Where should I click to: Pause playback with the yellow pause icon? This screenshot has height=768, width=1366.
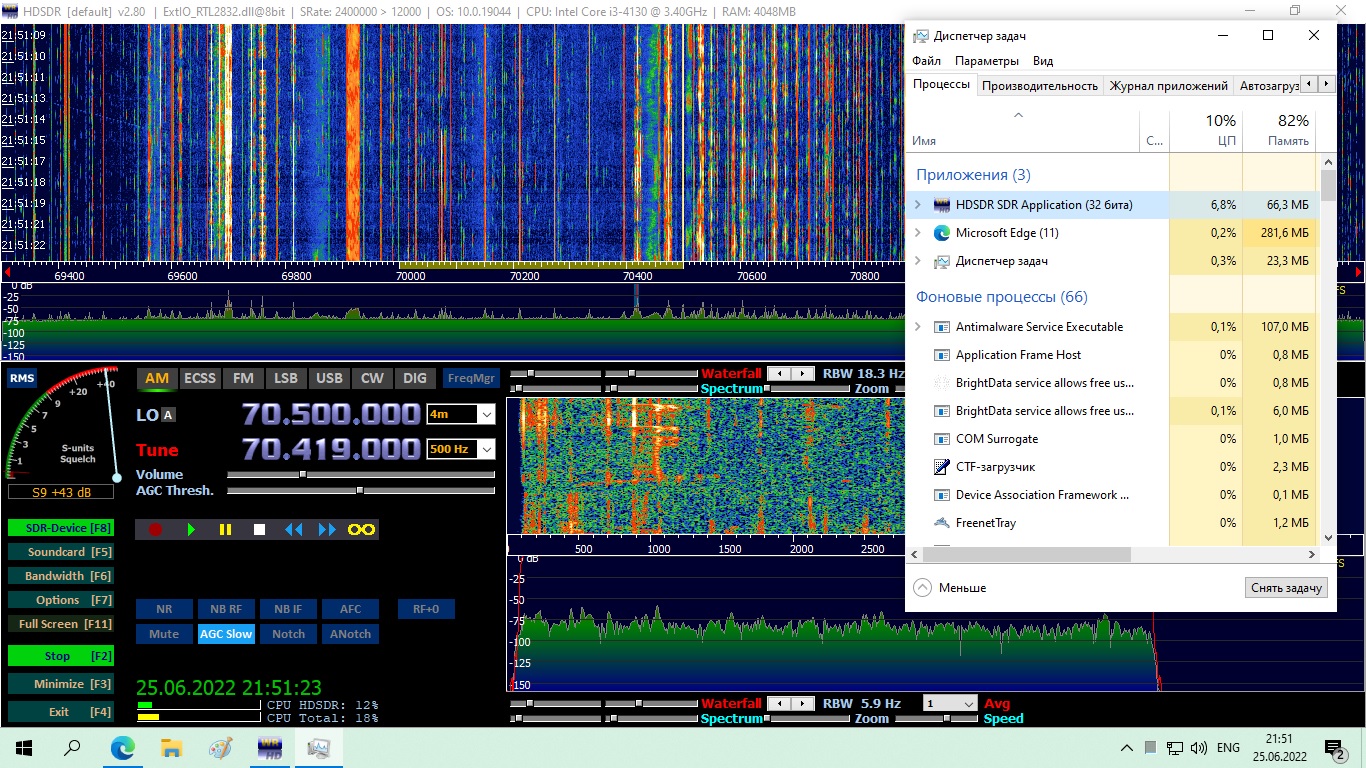[x=225, y=530]
